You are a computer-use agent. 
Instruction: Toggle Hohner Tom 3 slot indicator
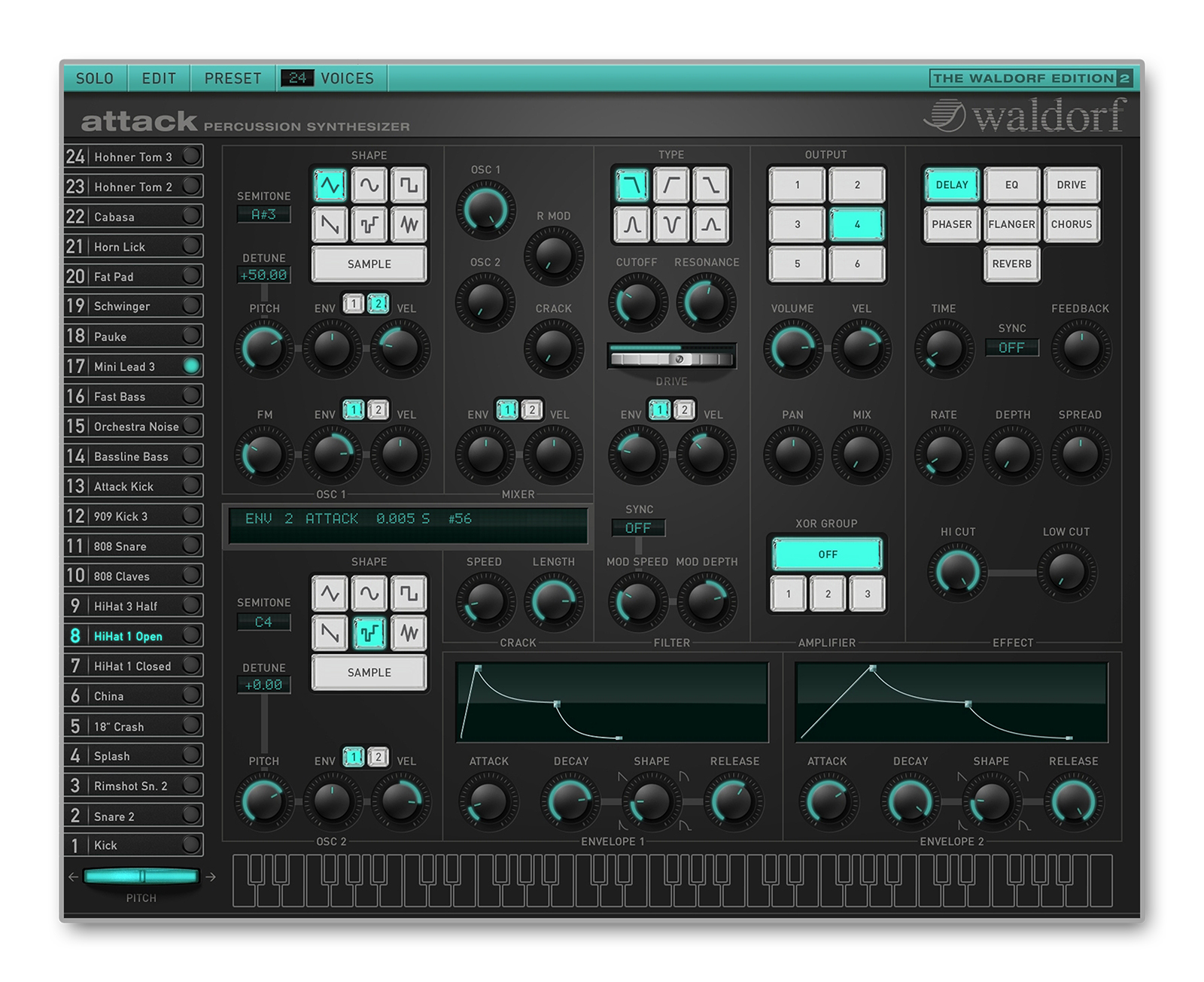coord(192,156)
